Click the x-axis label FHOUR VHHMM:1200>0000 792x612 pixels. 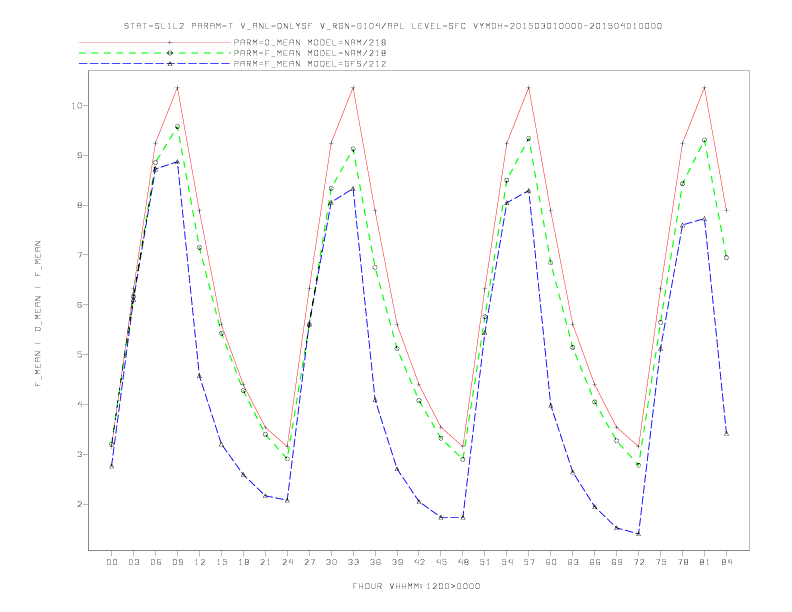pyautogui.click(x=416, y=586)
